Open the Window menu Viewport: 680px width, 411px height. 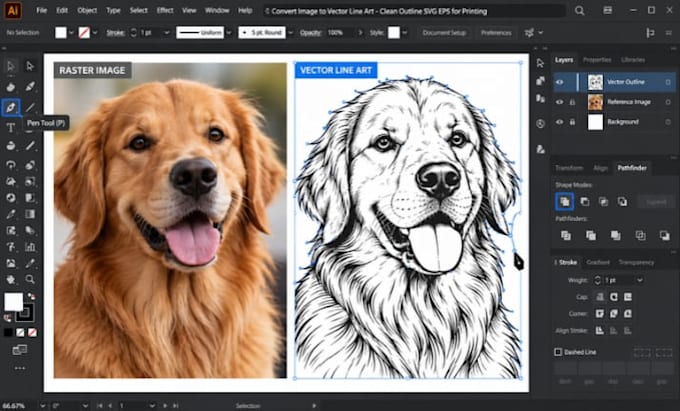(x=217, y=10)
